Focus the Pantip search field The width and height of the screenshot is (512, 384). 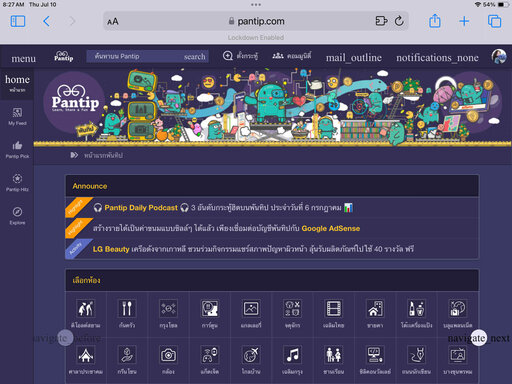coord(147,56)
